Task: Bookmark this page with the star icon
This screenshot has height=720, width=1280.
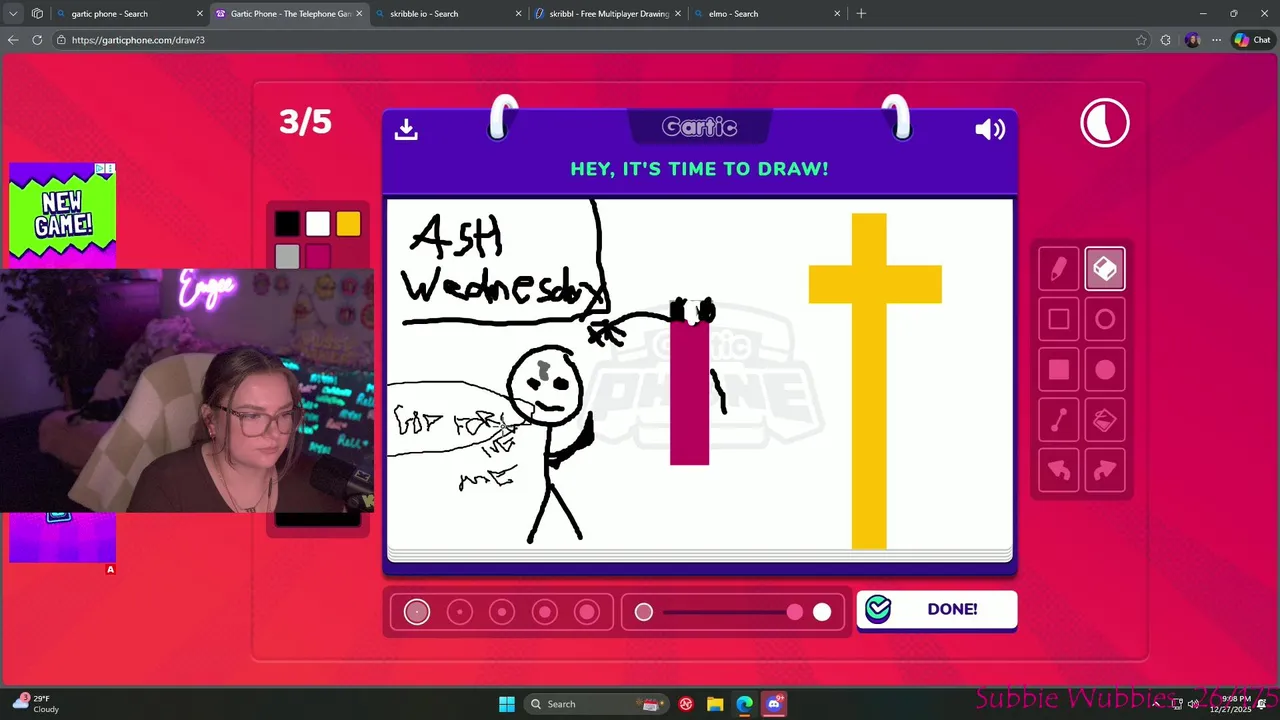Action: pyautogui.click(x=1141, y=40)
